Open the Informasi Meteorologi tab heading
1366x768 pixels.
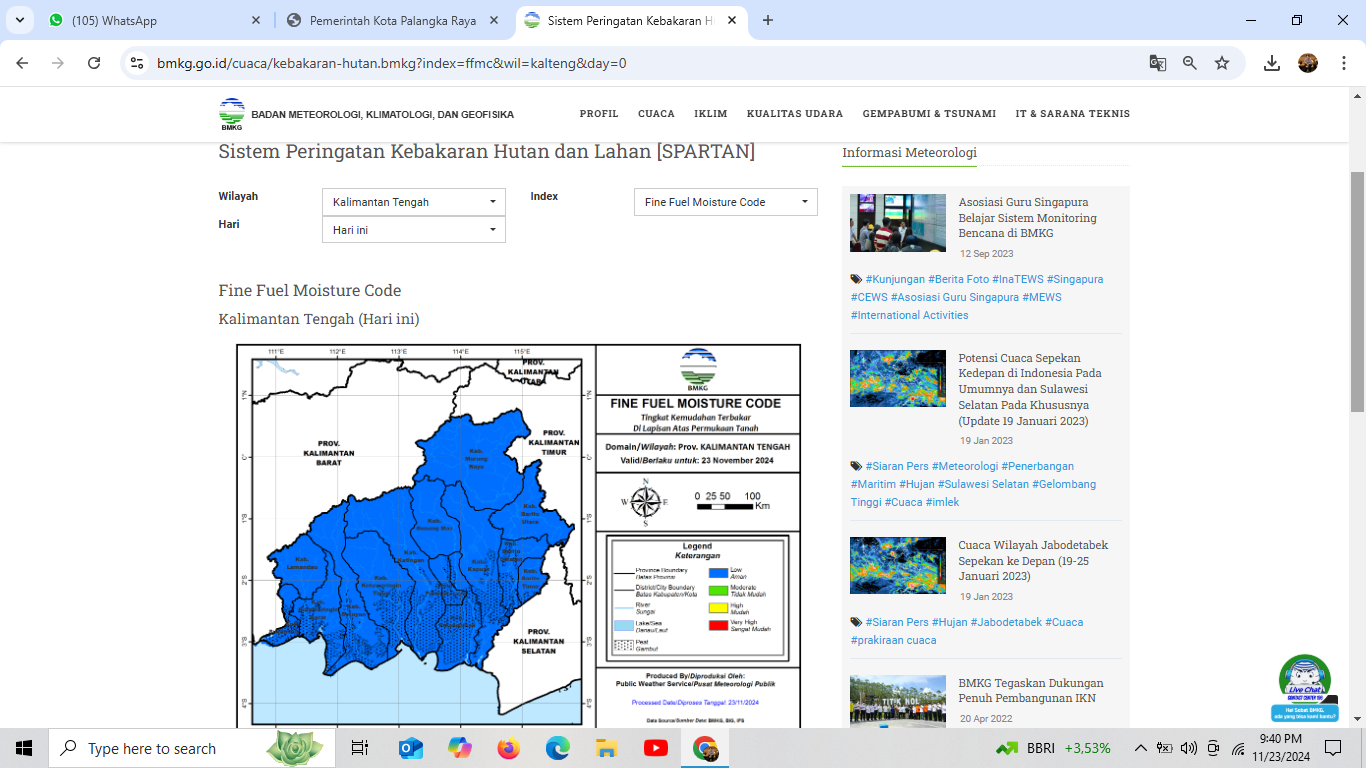pos(909,153)
